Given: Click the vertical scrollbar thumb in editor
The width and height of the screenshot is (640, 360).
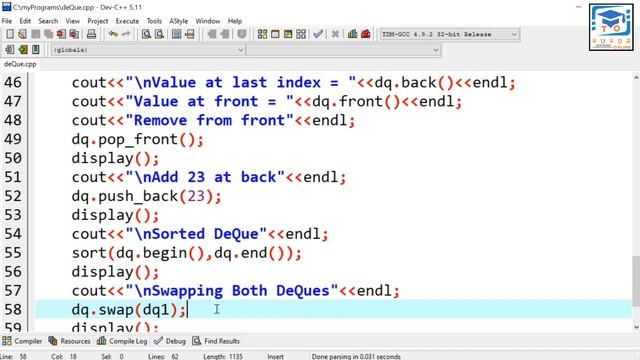Looking at the screenshot, I should [636, 281].
